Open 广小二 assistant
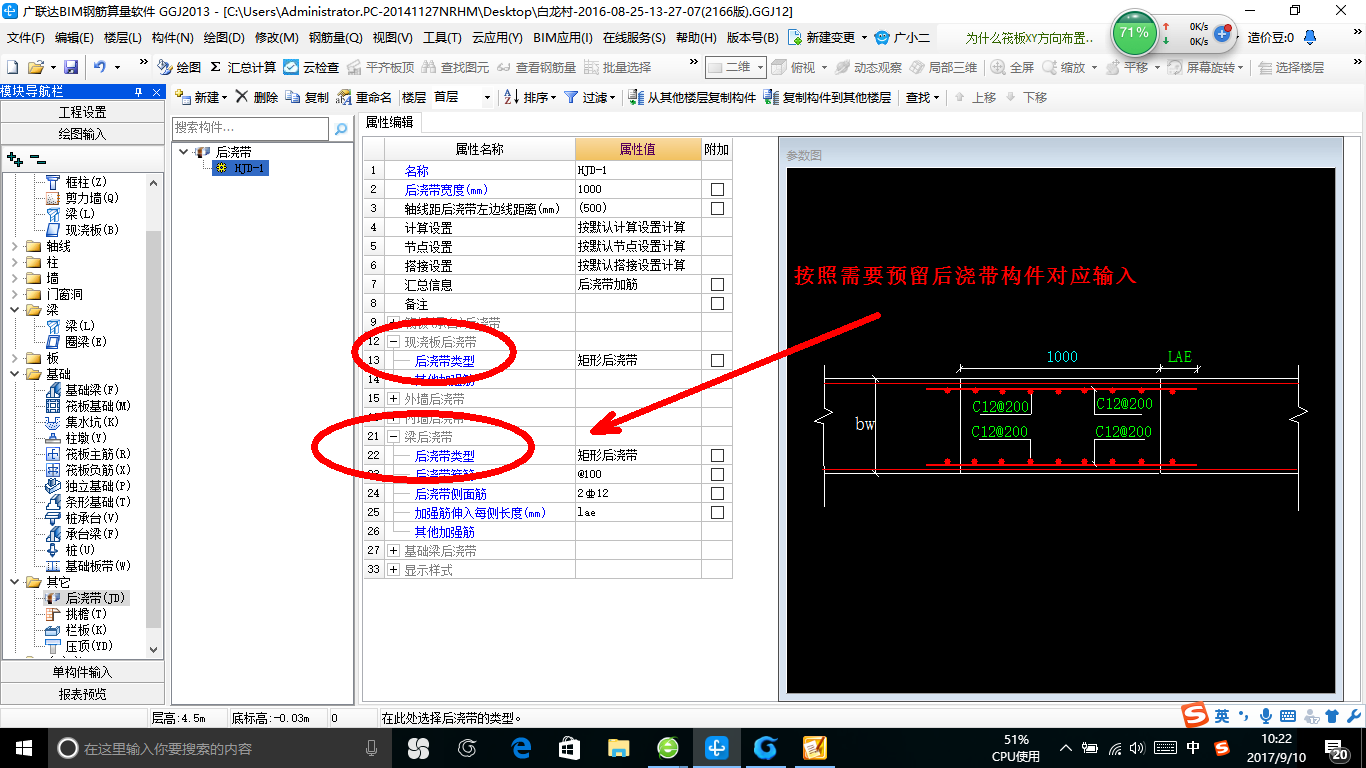Image resolution: width=1366 pixels, height=768 pixels. (x=902, y=37)
